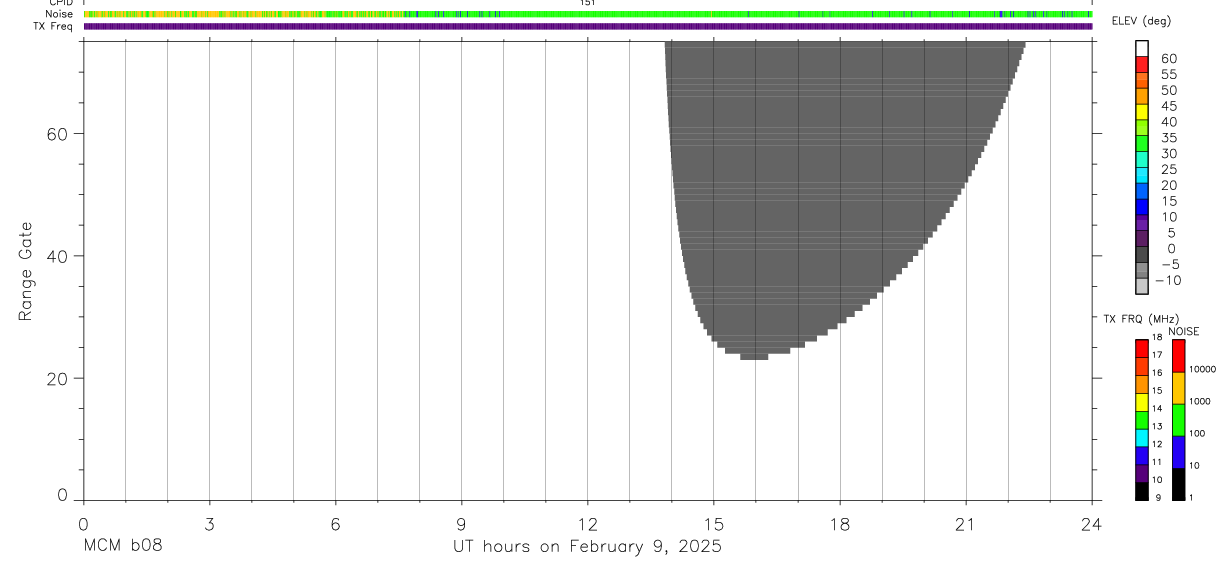Click the '17' label on TX FRQ colorbar
1228x567 pixels.
[x=1157, y=355]
